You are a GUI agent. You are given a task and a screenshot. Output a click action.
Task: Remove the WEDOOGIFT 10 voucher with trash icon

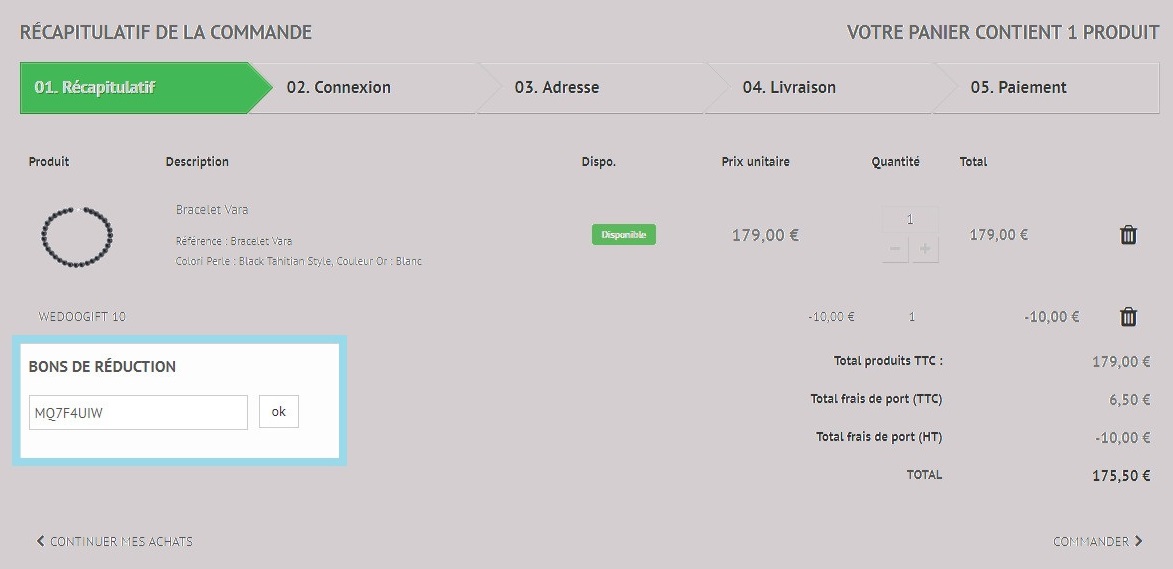[x=1128, y=317]
